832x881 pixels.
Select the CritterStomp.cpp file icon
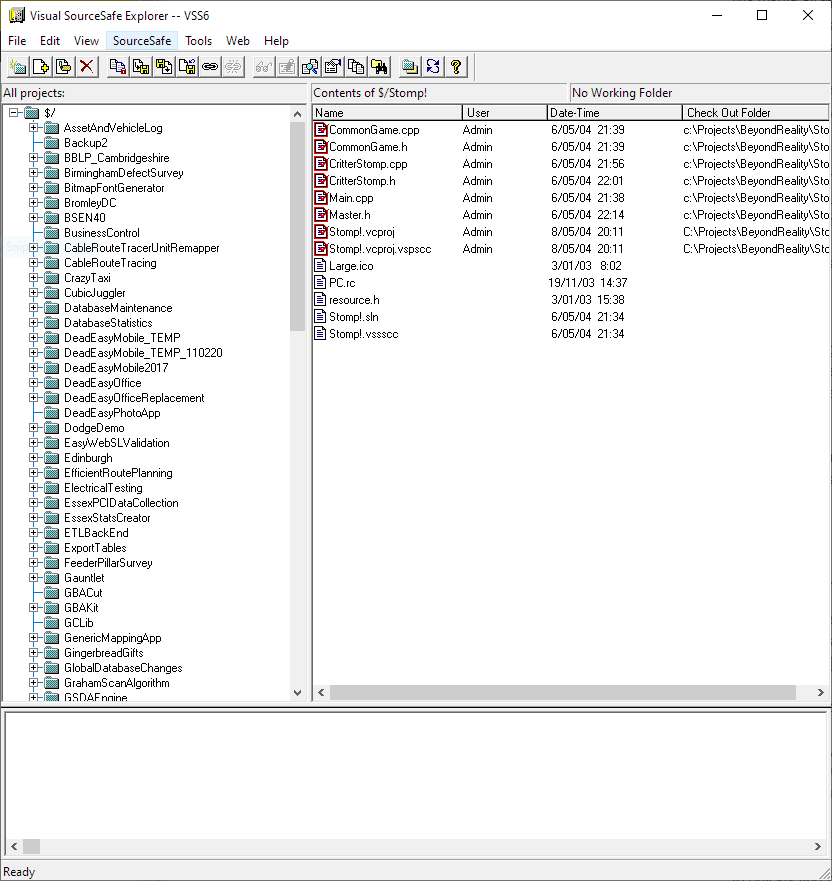(321, 164)
